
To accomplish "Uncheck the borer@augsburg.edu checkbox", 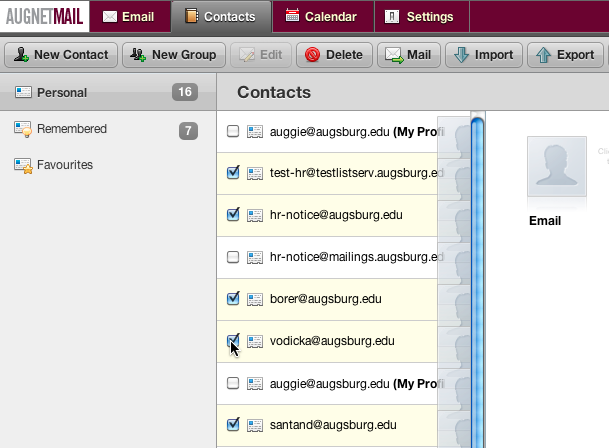I will tap(233, 298).
